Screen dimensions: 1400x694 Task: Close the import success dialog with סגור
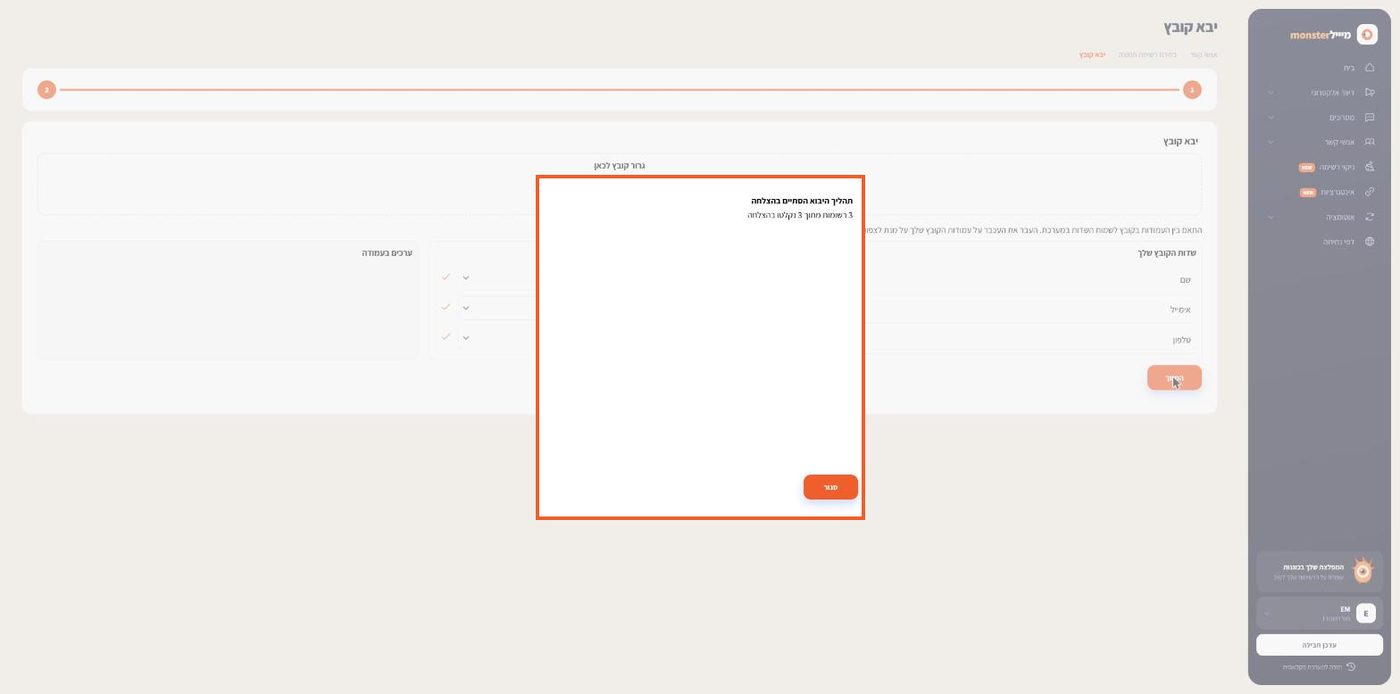tap(830, 487)
